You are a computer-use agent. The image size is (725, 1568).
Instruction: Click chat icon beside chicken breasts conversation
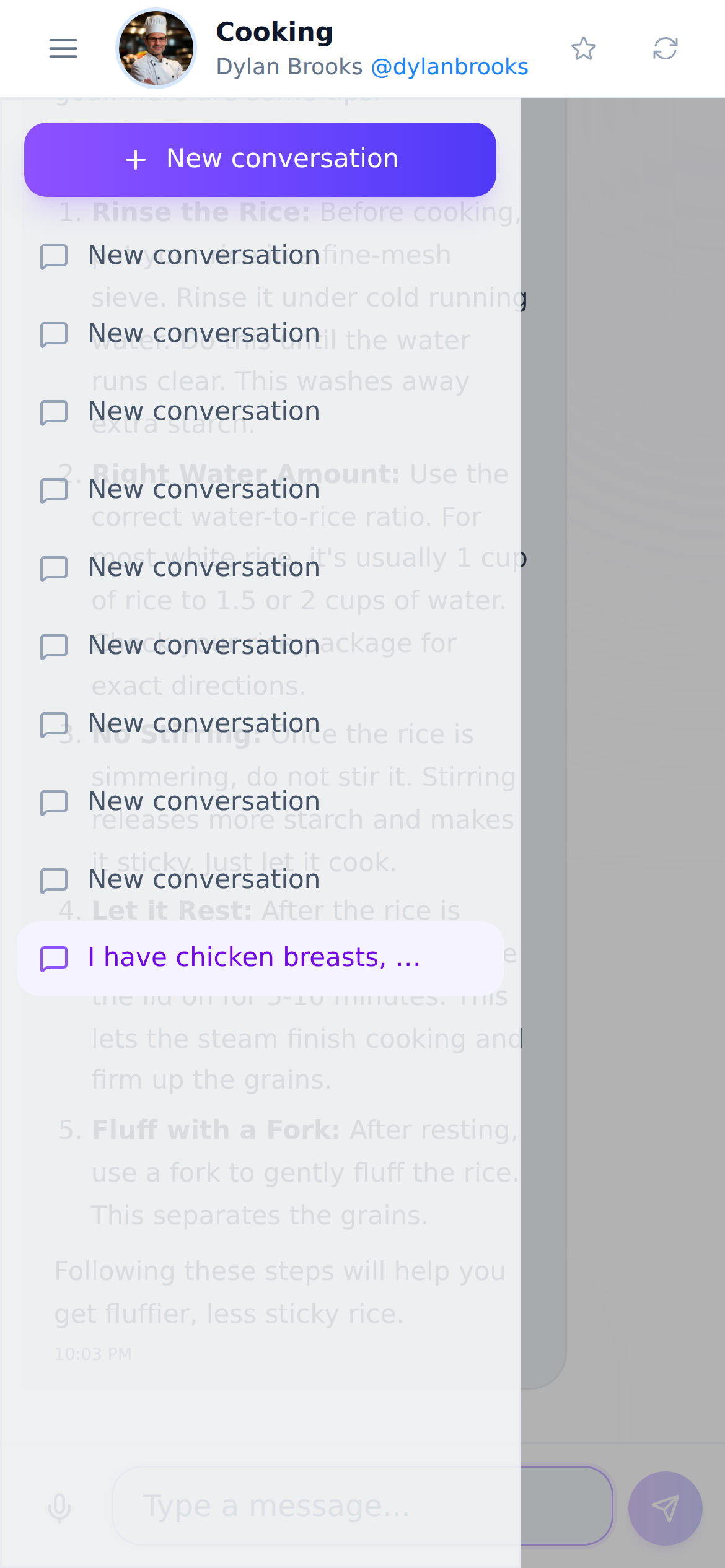pos(54,959)
